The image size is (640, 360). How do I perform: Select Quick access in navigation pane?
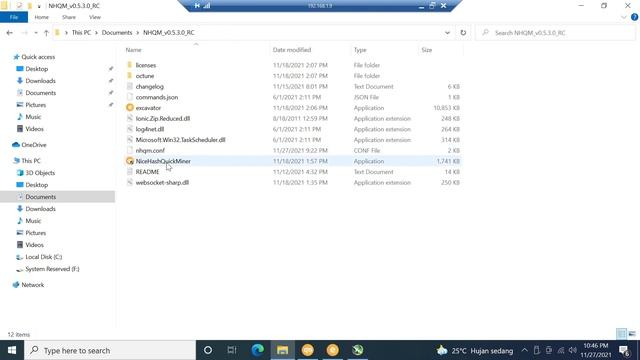click(38, 57)
